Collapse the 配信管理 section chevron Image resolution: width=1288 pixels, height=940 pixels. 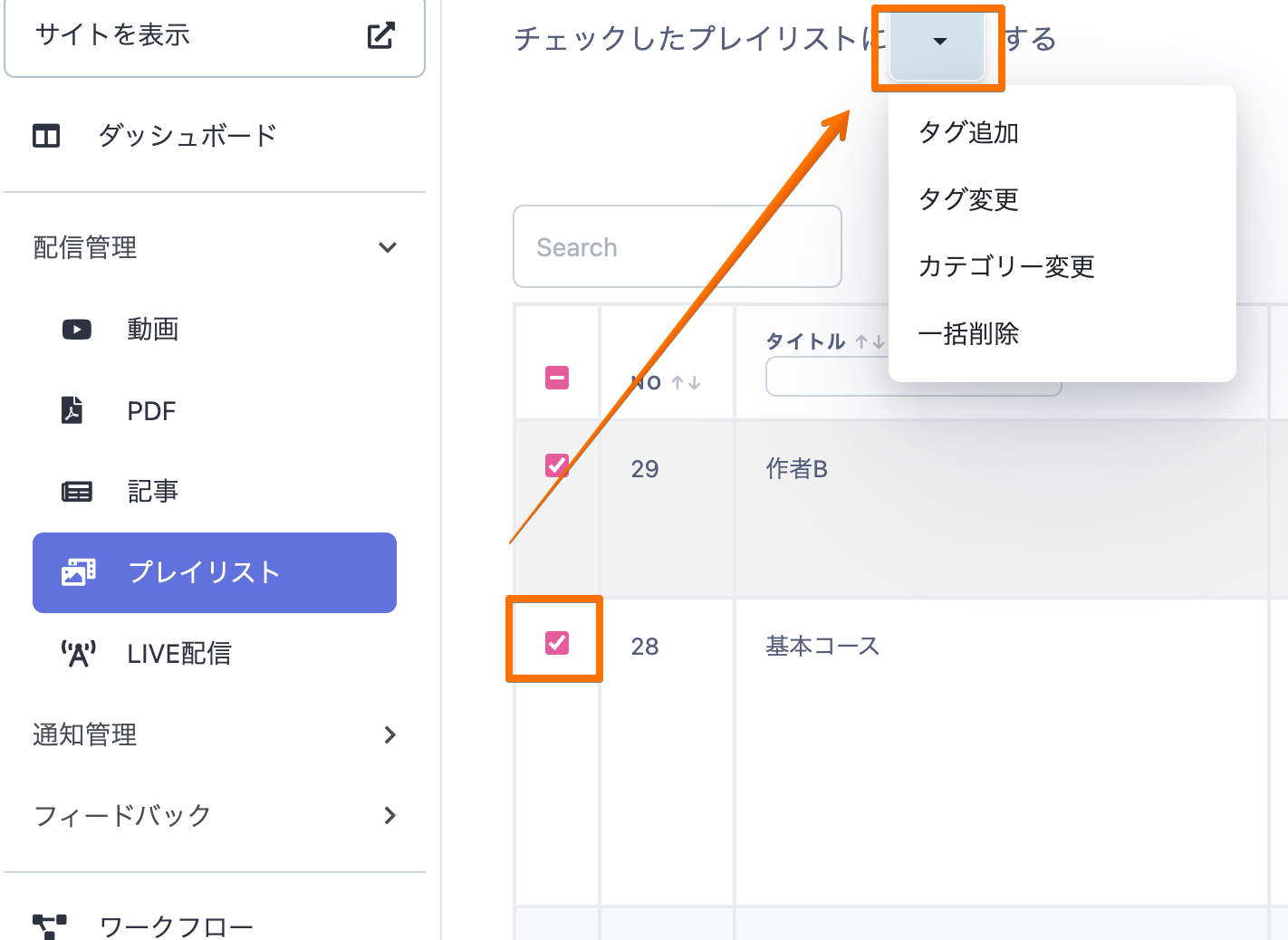tap(388, 247)
